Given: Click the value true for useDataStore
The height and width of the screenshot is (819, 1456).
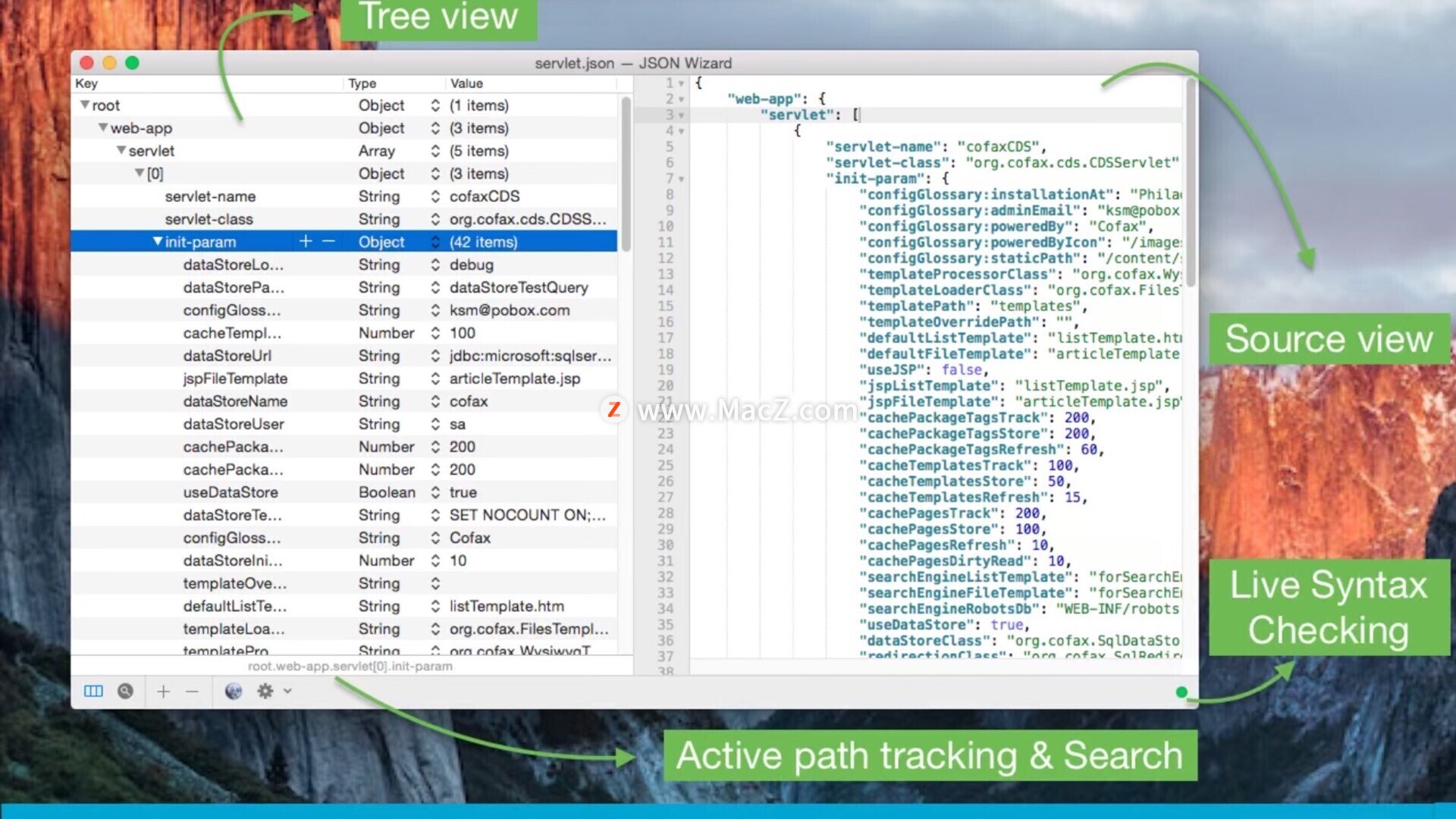Looking at the screenshot, I should (x=463, y=492).
